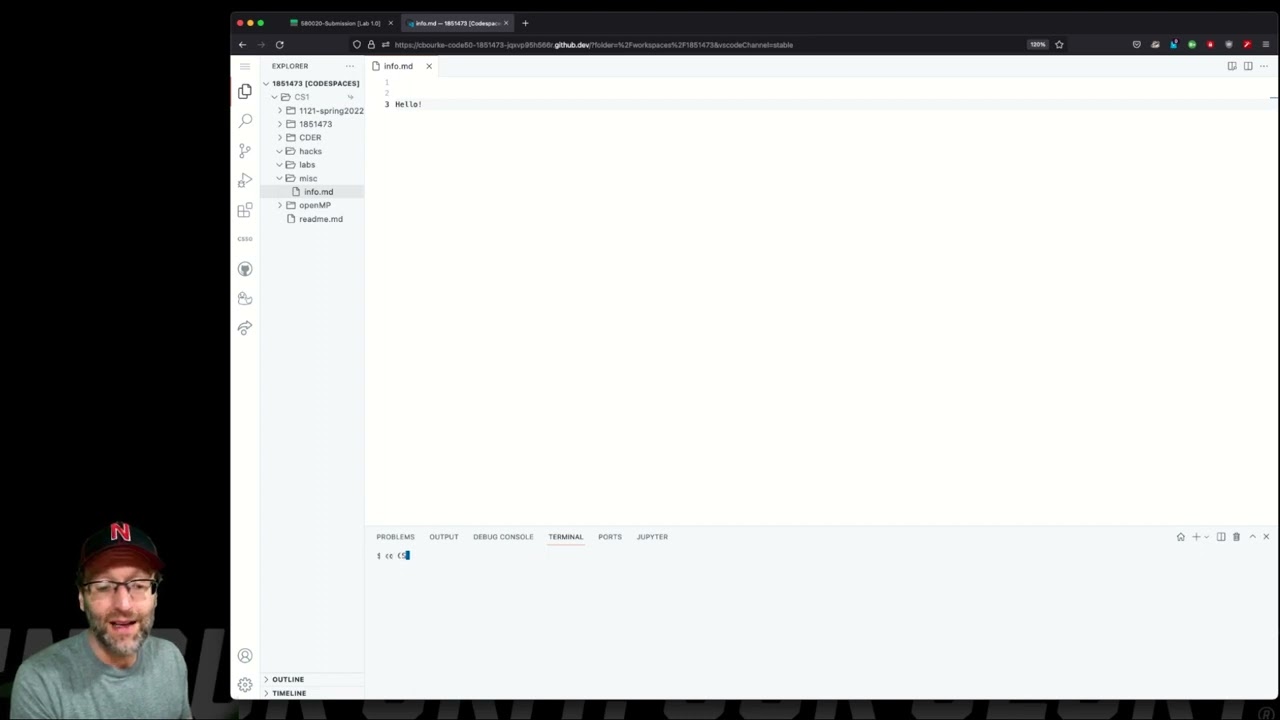This screenshot has height=720, width=1280.
Task: Open the hamburger application menu
Action: [245, 66]
